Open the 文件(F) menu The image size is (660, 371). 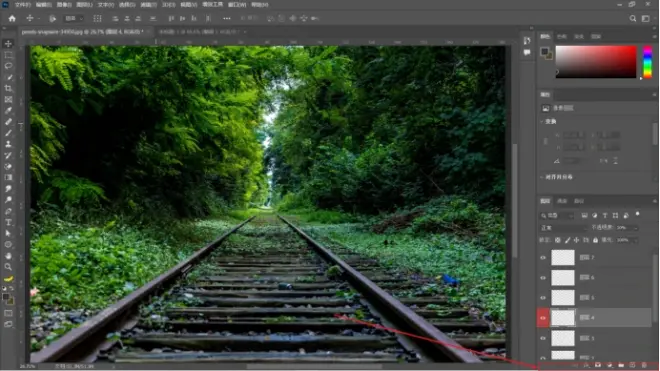pos(23,5)
